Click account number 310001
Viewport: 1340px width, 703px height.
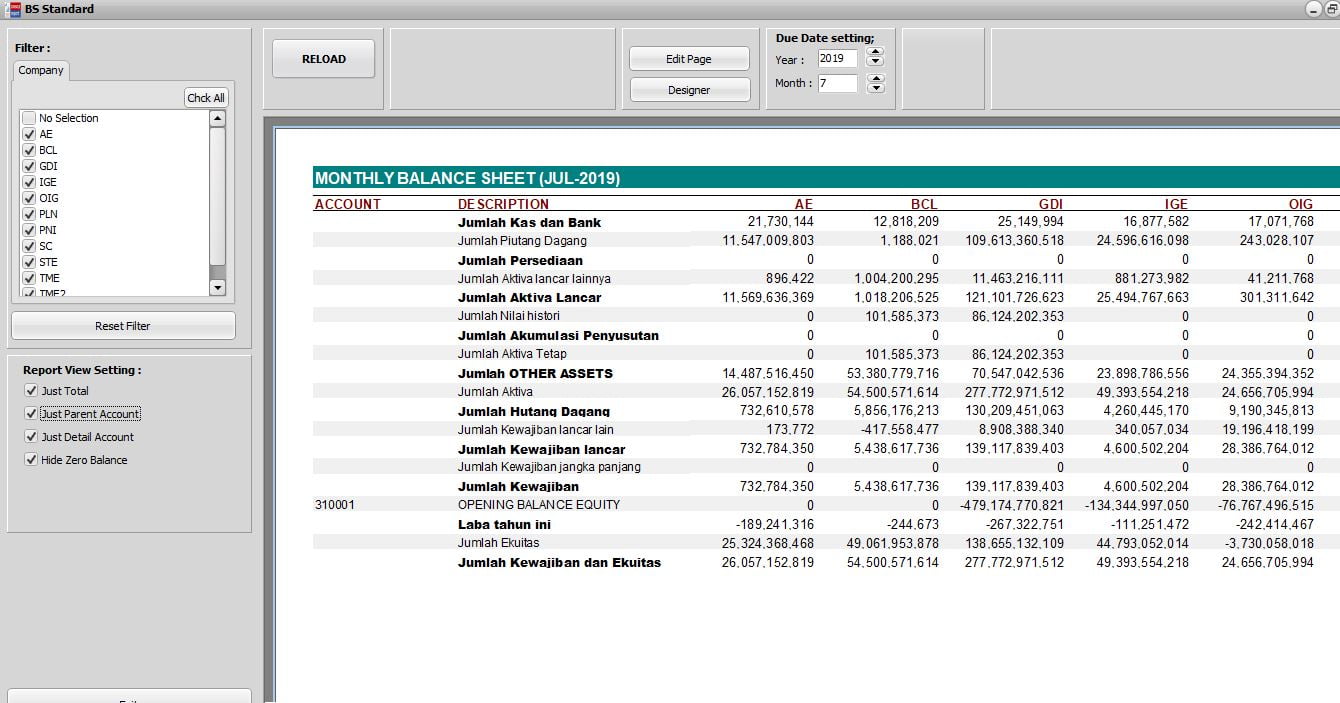(x=334, y=505)
